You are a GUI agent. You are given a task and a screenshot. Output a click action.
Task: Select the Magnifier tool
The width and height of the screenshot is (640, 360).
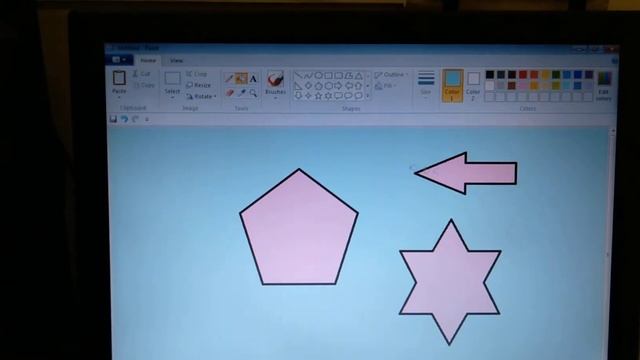[253, 93]
